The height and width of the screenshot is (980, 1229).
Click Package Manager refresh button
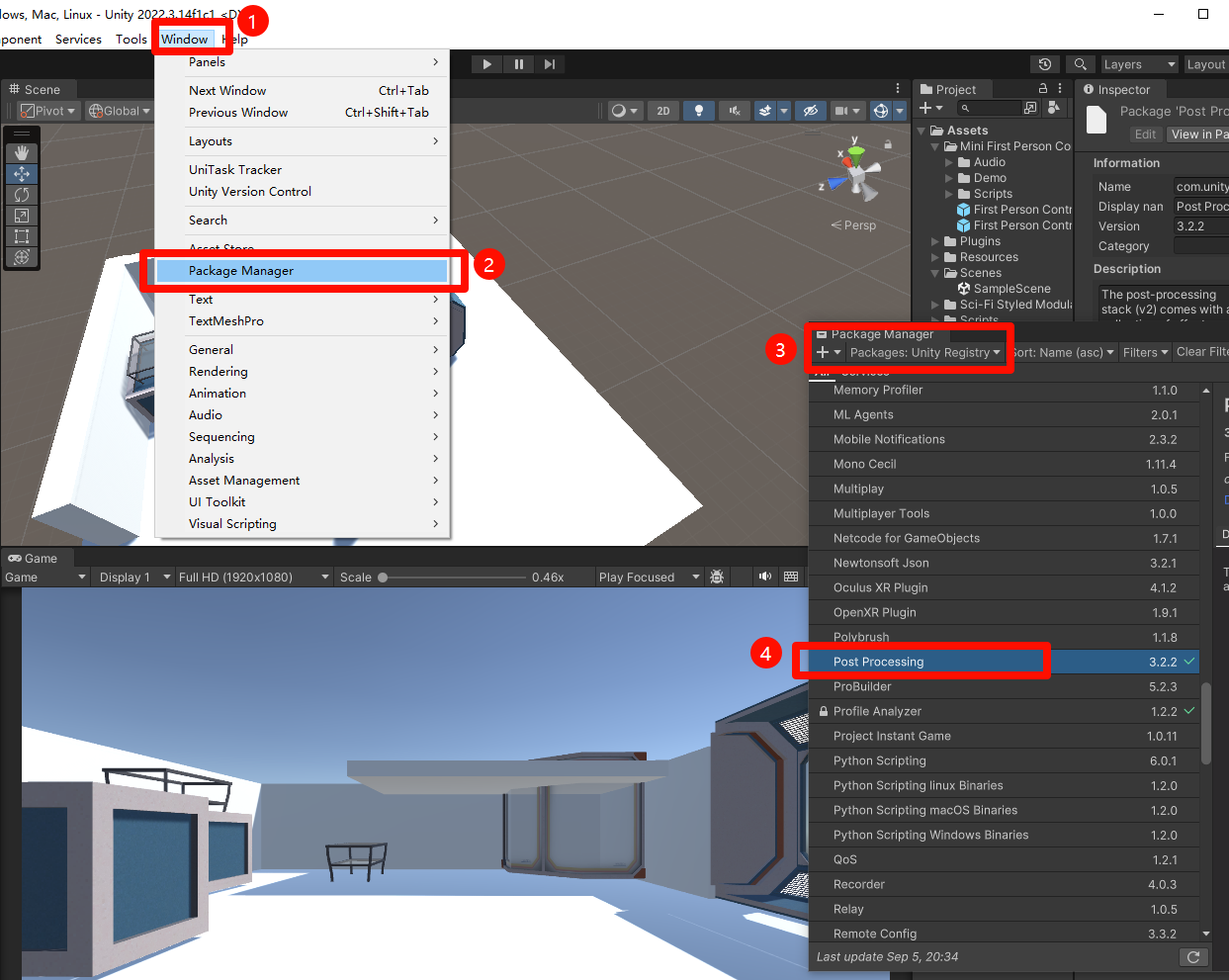pyautogui.click(x=1193, y=957)
